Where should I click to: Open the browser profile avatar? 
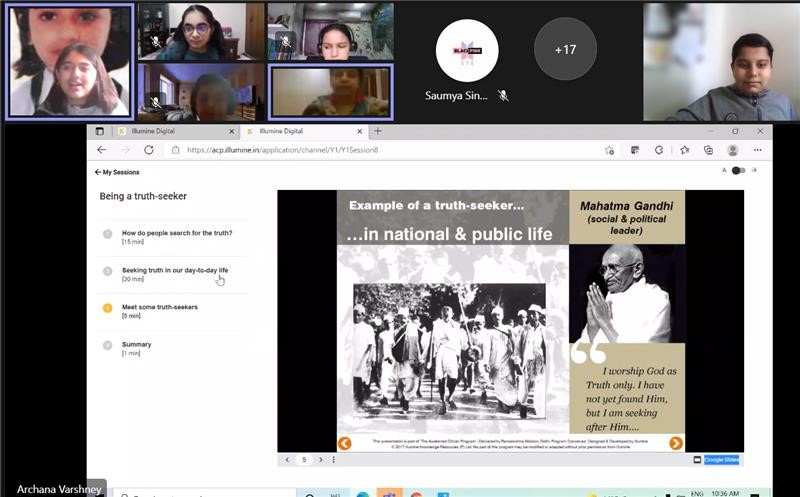733,150
